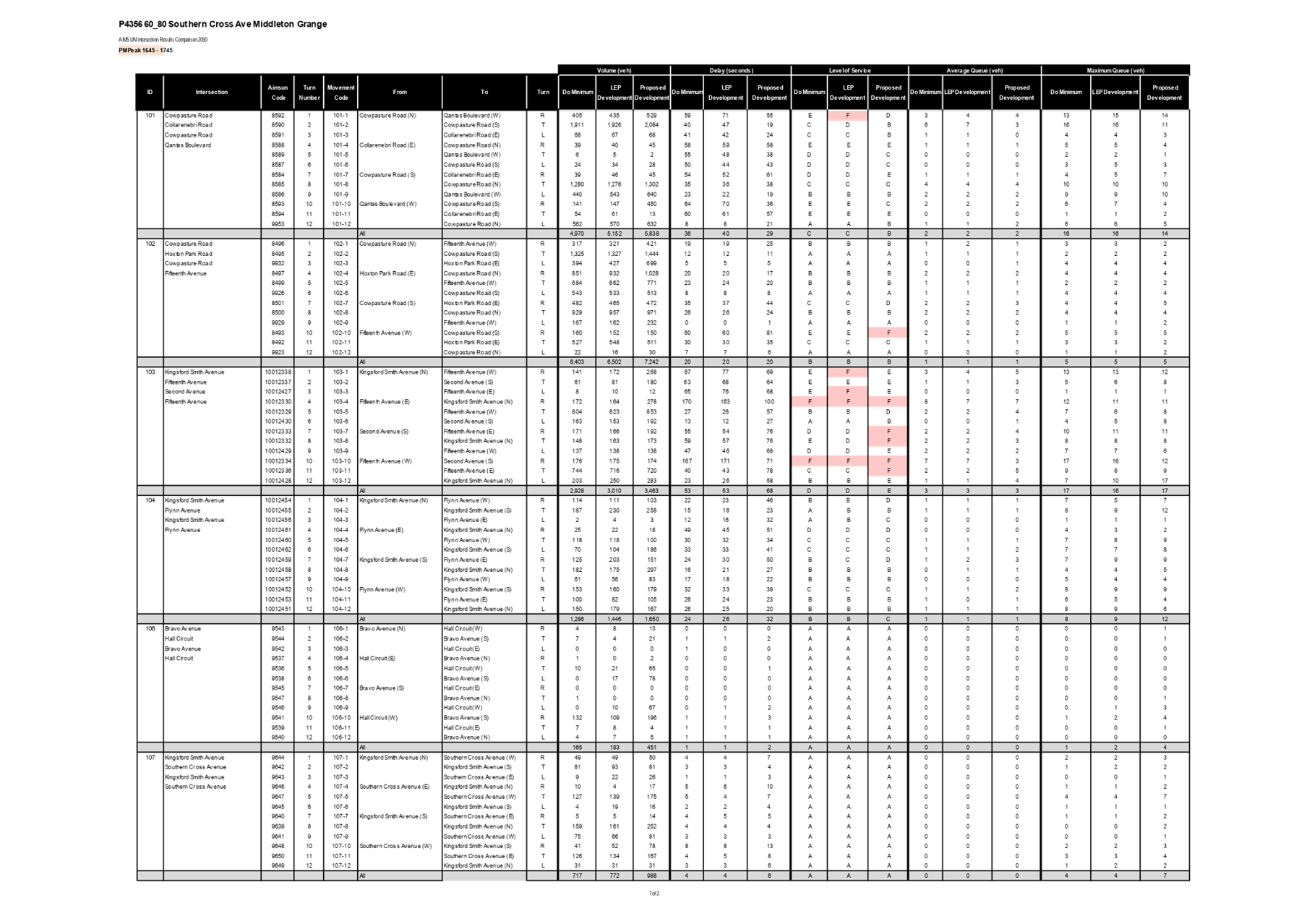Select intersection ID cell '104'
The height and width of the screenshot is (924, 1307).
click(x=150, y=500)
